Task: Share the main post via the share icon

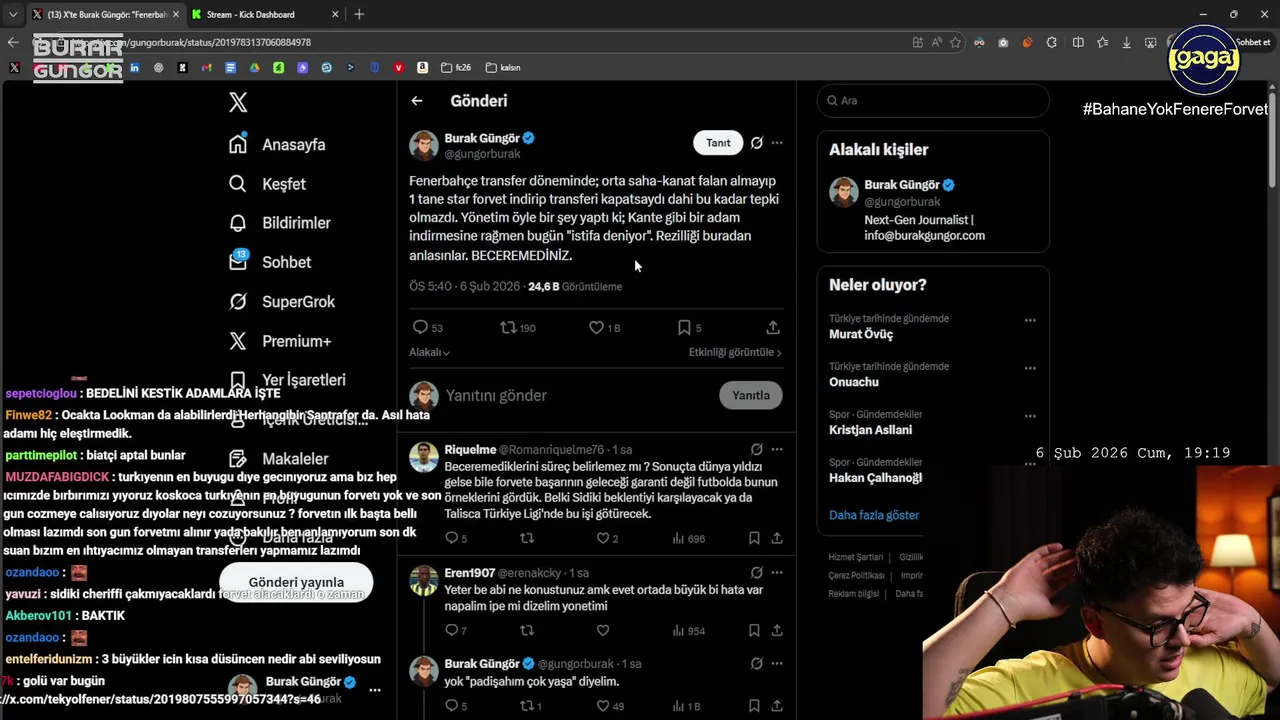Action: 773,327
